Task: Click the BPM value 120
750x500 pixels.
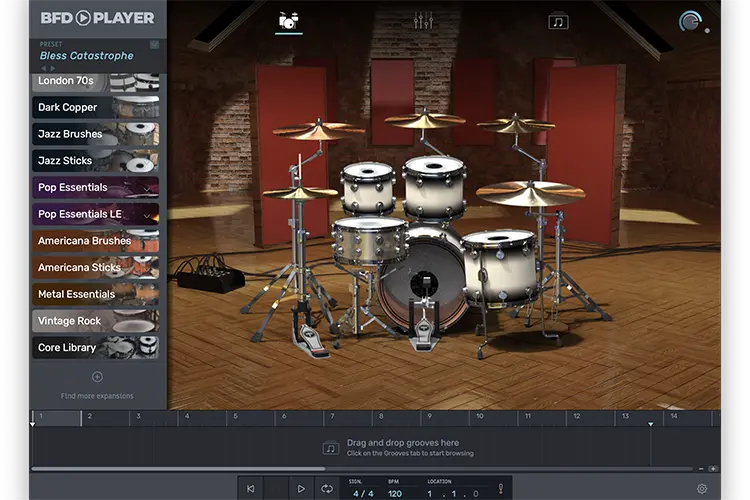Action: 395,493
